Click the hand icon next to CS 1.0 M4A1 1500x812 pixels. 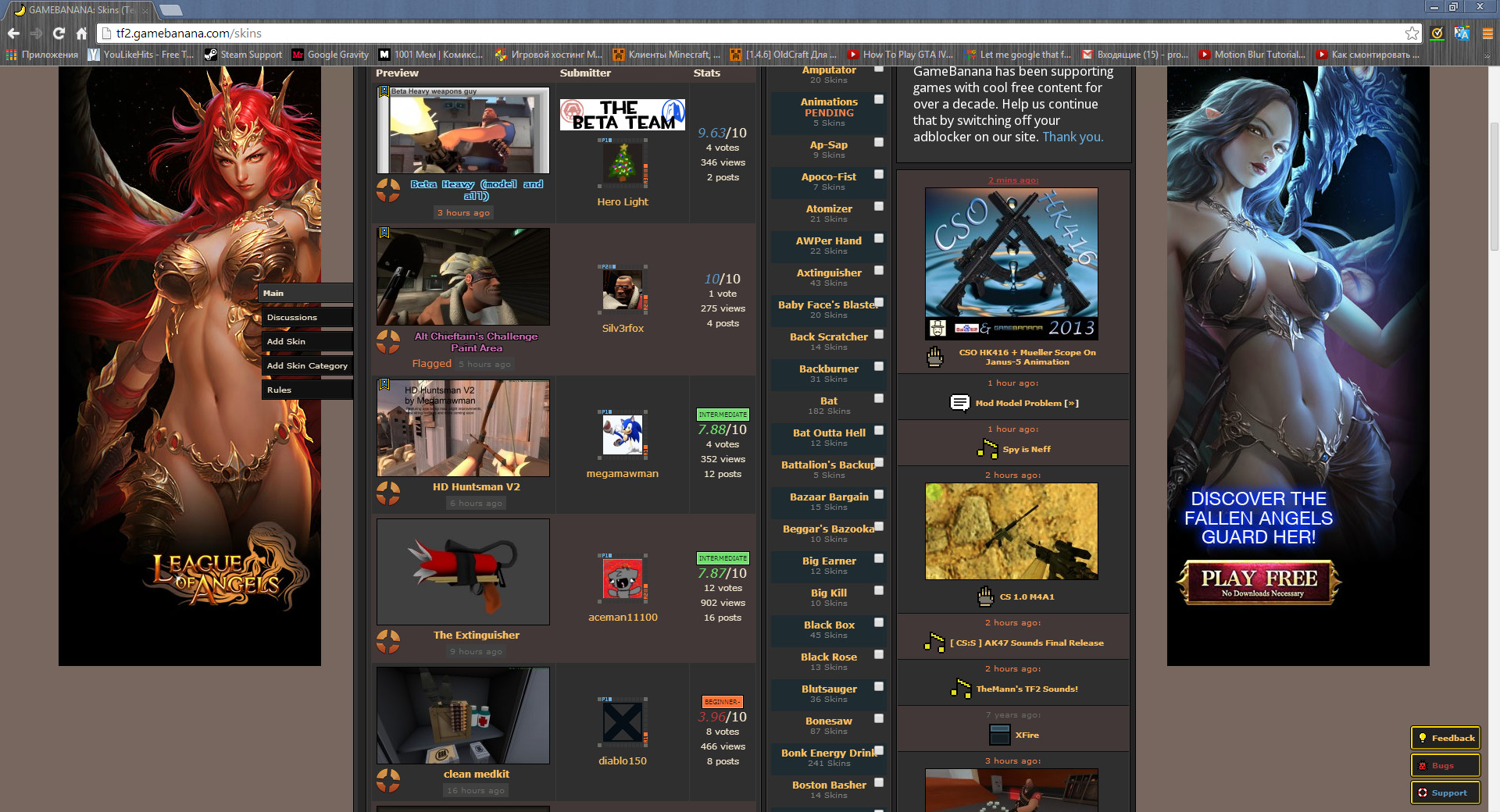pos(986,597)
